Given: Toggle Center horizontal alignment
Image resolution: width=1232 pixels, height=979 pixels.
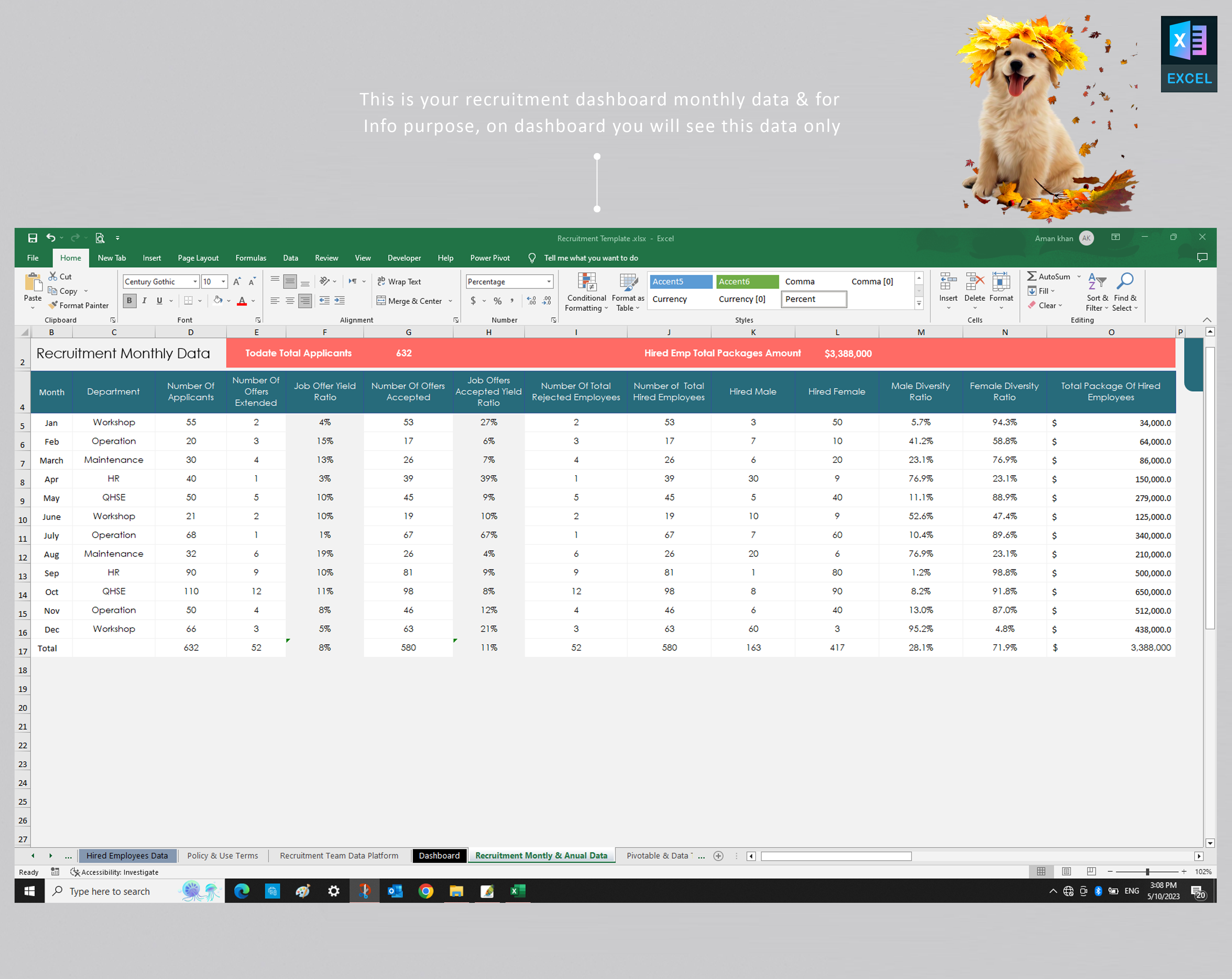Looking at the screenshot, I should pos(290,301).
